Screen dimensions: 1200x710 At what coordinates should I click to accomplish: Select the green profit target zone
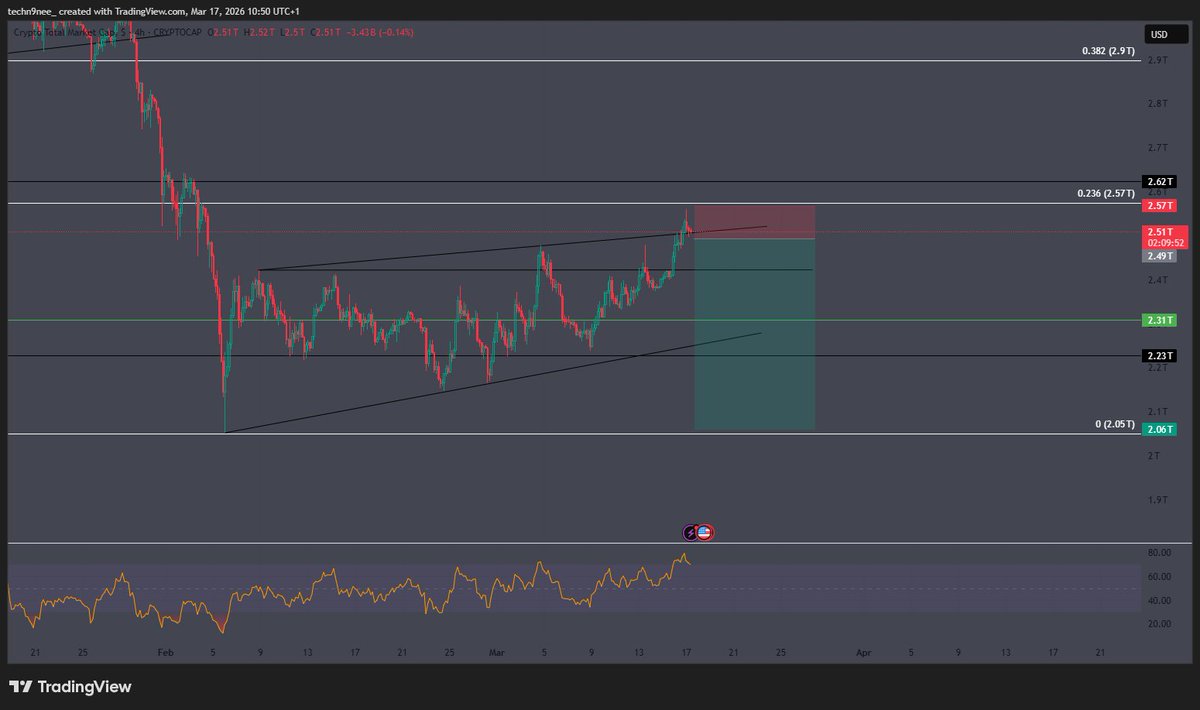(x=754, y=335)
